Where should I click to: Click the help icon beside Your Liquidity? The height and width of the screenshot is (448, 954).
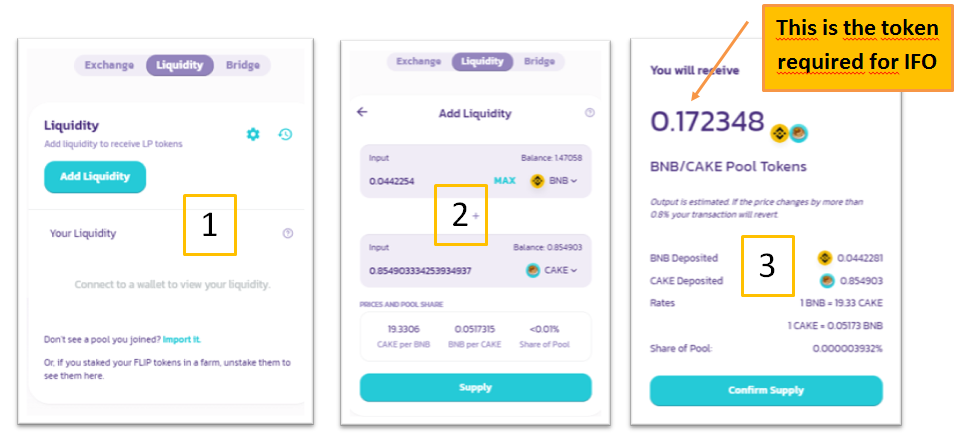(x=288, y=233)
